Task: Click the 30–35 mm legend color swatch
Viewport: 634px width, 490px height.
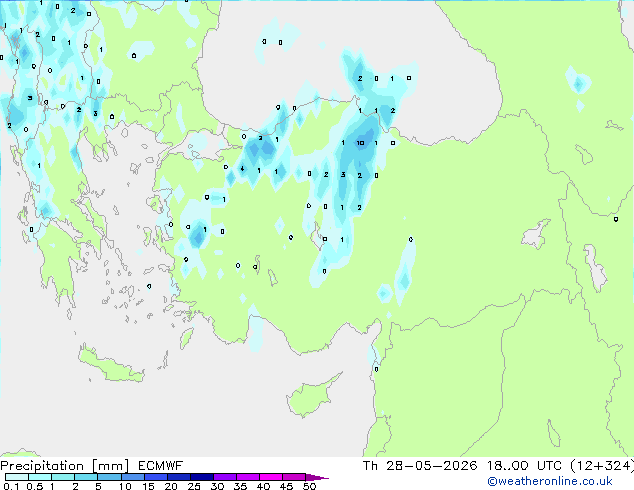Action: pos(225,477)
